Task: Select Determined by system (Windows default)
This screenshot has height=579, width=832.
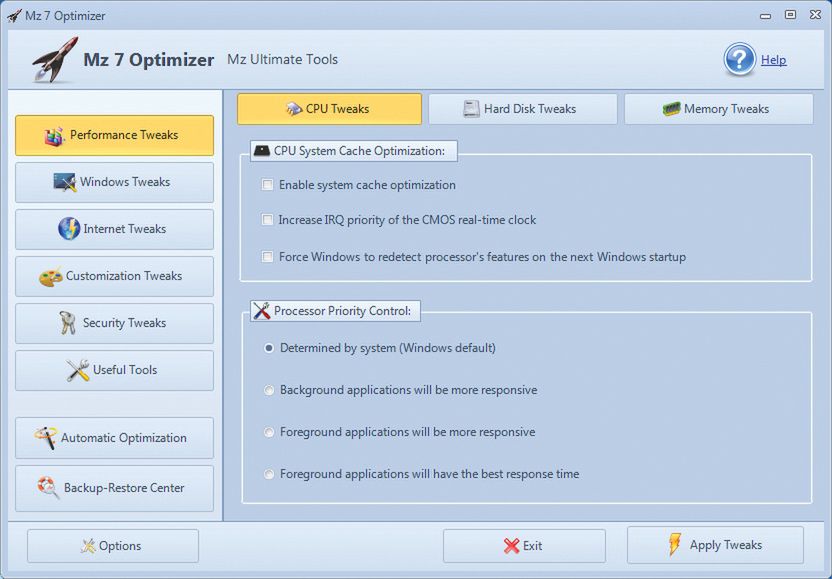Action: coord(269,348)
